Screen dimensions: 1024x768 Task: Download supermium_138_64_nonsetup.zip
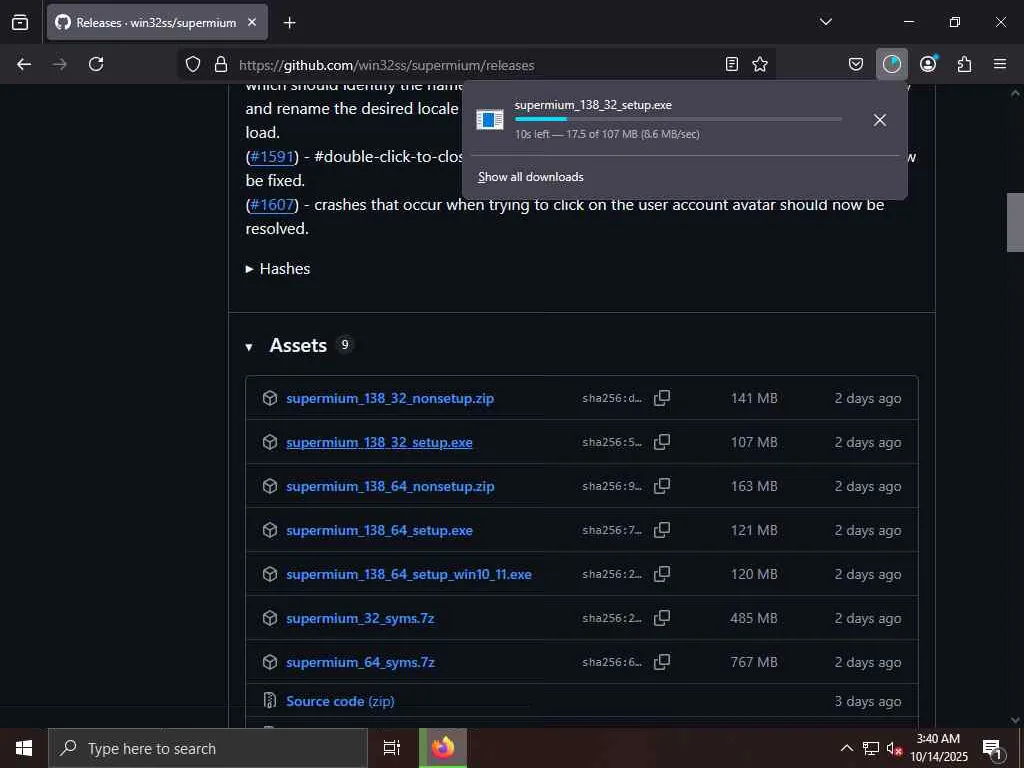point(390,487)
